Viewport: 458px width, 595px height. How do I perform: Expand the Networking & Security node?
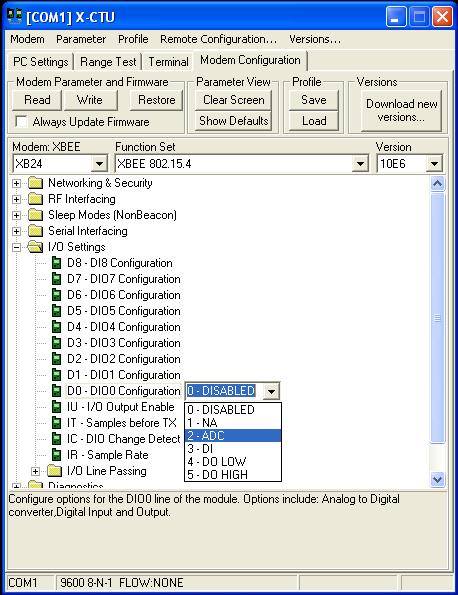[x=16, y=183]
